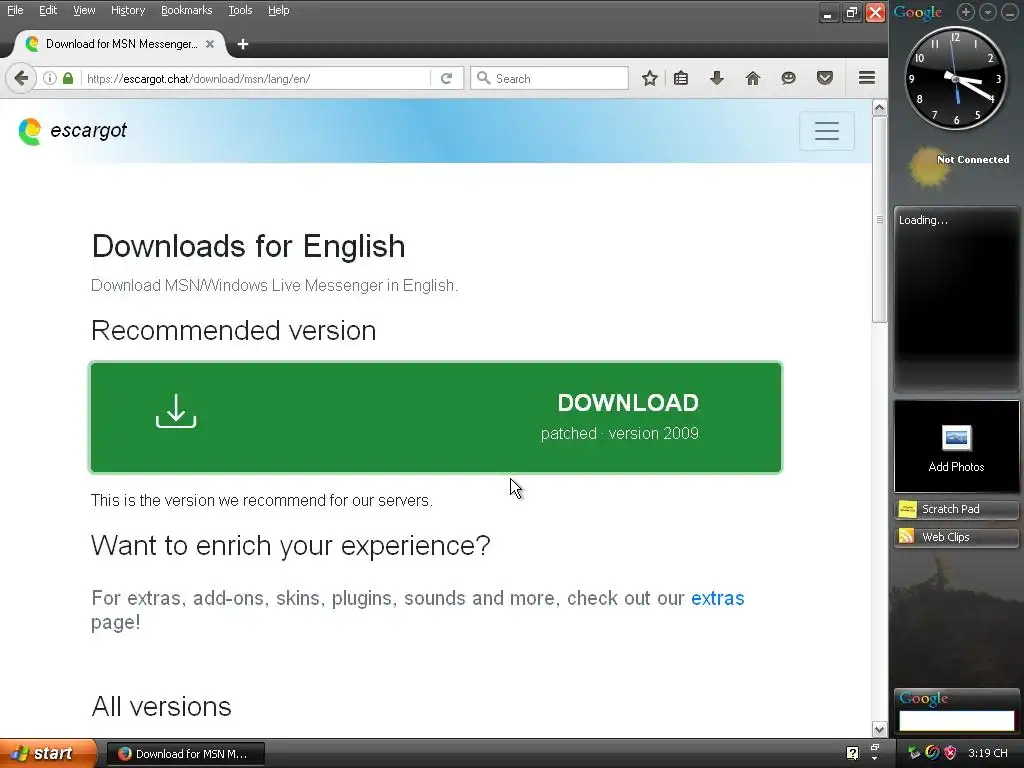Open the Tools menu
This screenshot has height=768, width=1024.
tap(240, 10)
